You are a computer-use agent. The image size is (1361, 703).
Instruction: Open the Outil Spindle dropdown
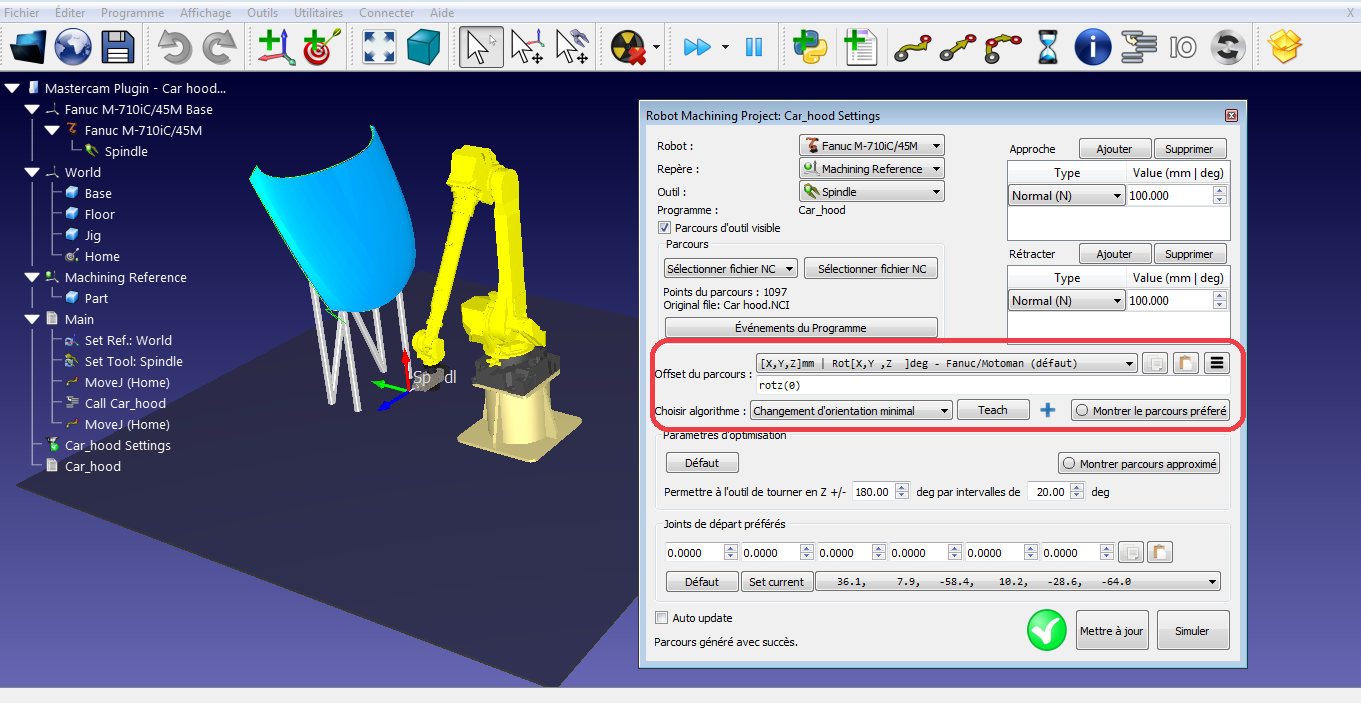click(x=871, y=192)
